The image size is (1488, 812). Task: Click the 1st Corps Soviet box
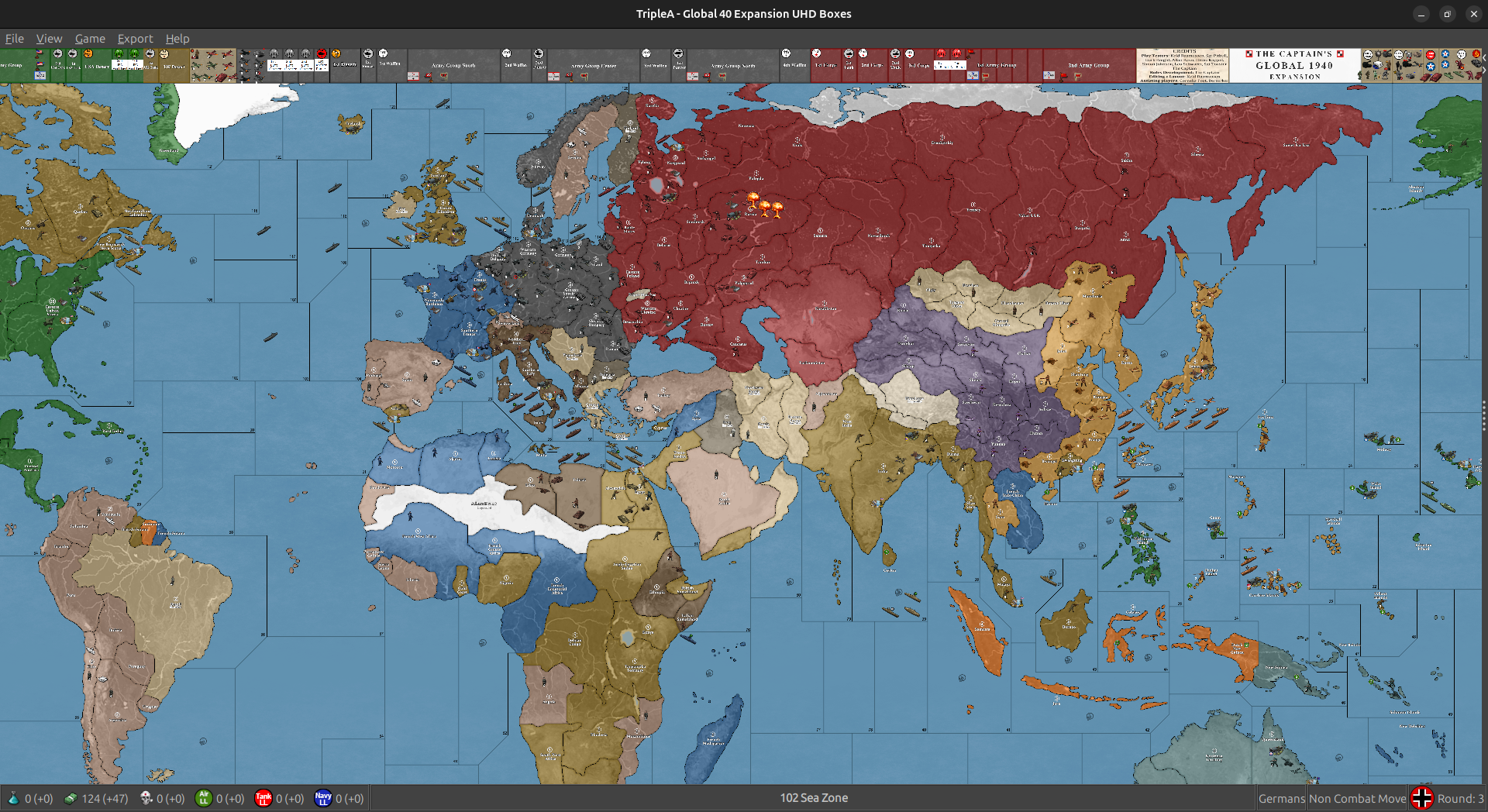[x=825, y=66]
